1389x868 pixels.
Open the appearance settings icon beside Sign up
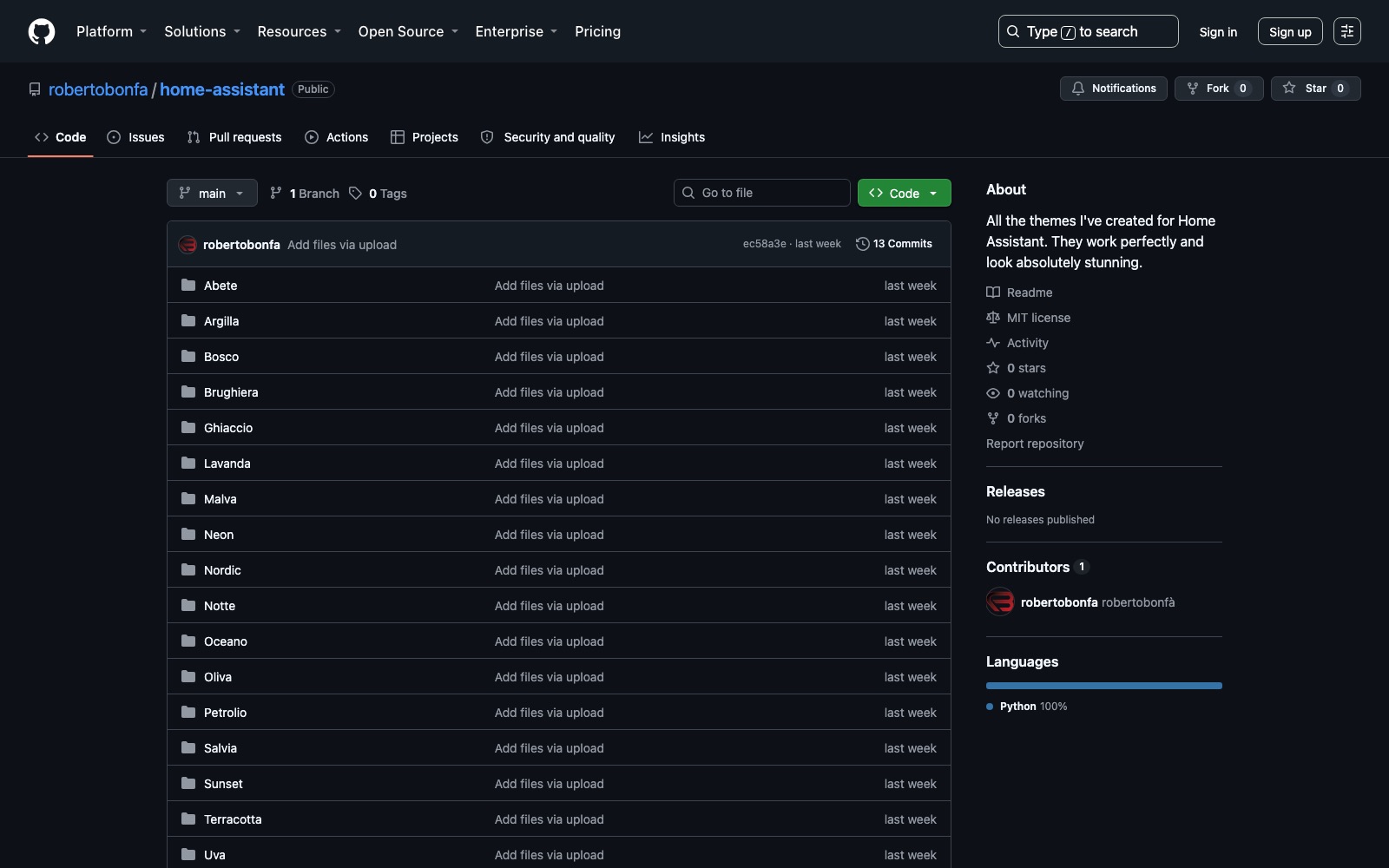[x=1347, y=31]
